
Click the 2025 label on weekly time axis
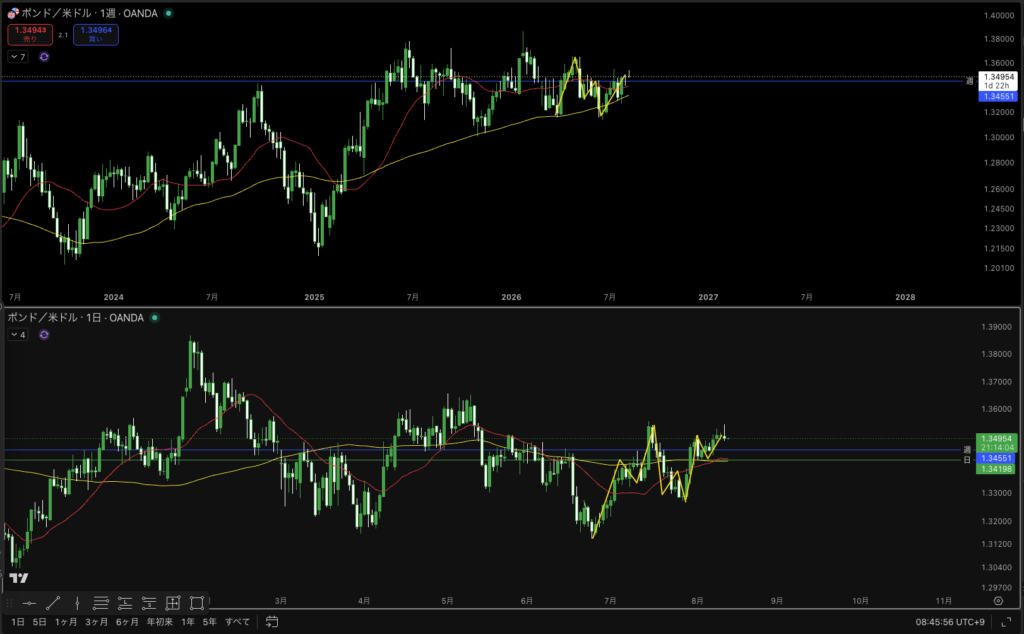(314, 297)
